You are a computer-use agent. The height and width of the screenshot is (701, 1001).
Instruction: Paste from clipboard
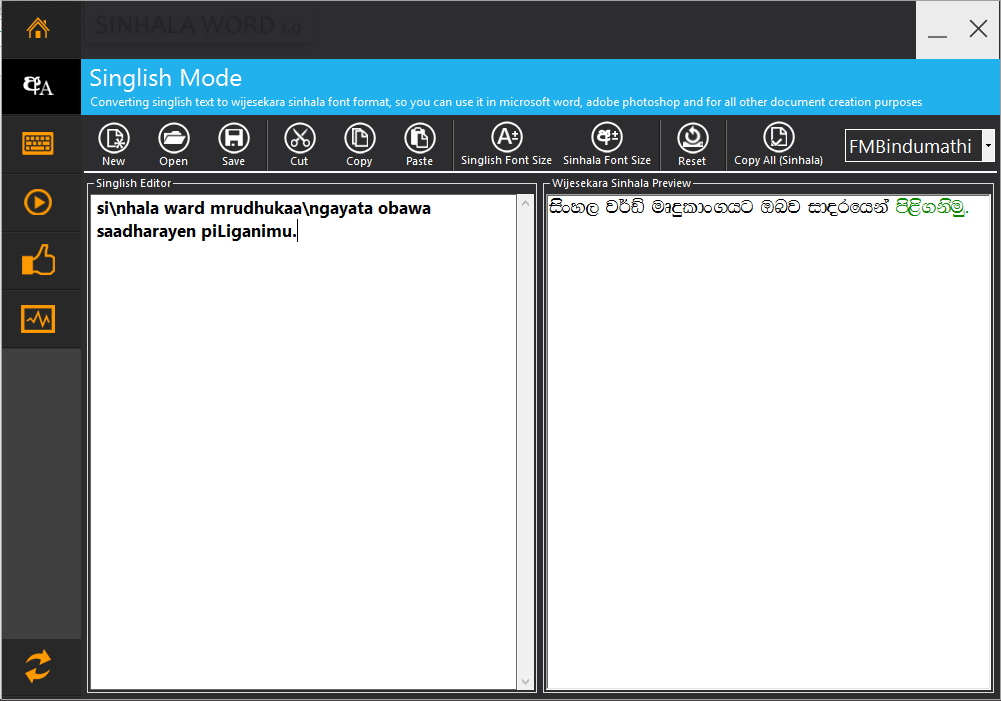(x=419, y=145)
